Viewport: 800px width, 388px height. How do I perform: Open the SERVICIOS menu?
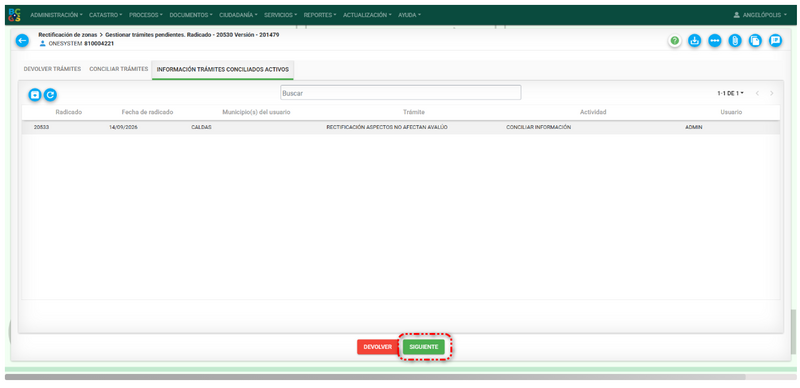point(281,15)
